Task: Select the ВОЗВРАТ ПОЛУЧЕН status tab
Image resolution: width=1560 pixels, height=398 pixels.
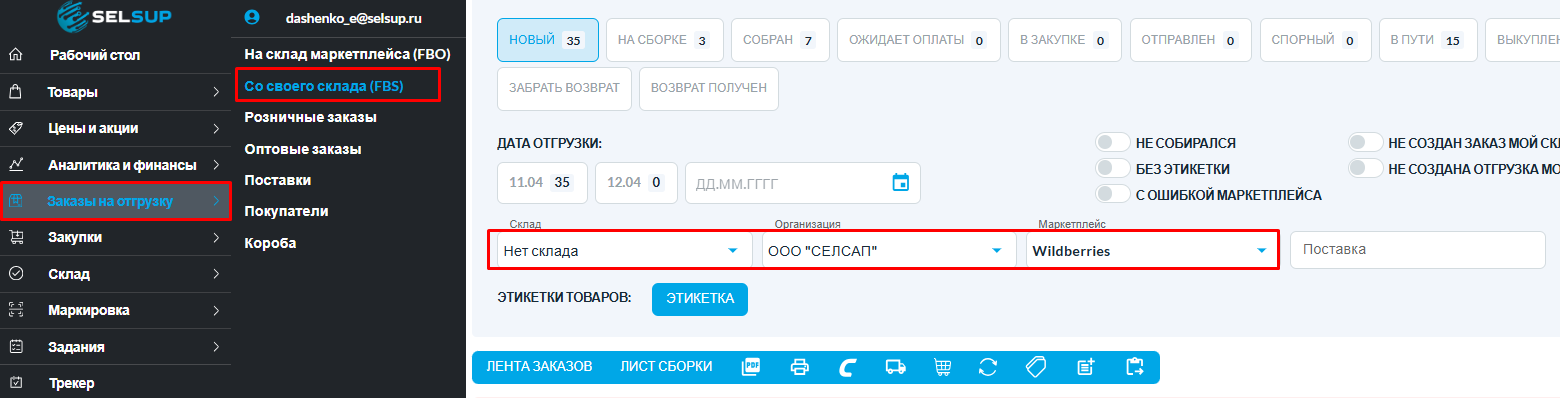Action: [x=709, y=88]
